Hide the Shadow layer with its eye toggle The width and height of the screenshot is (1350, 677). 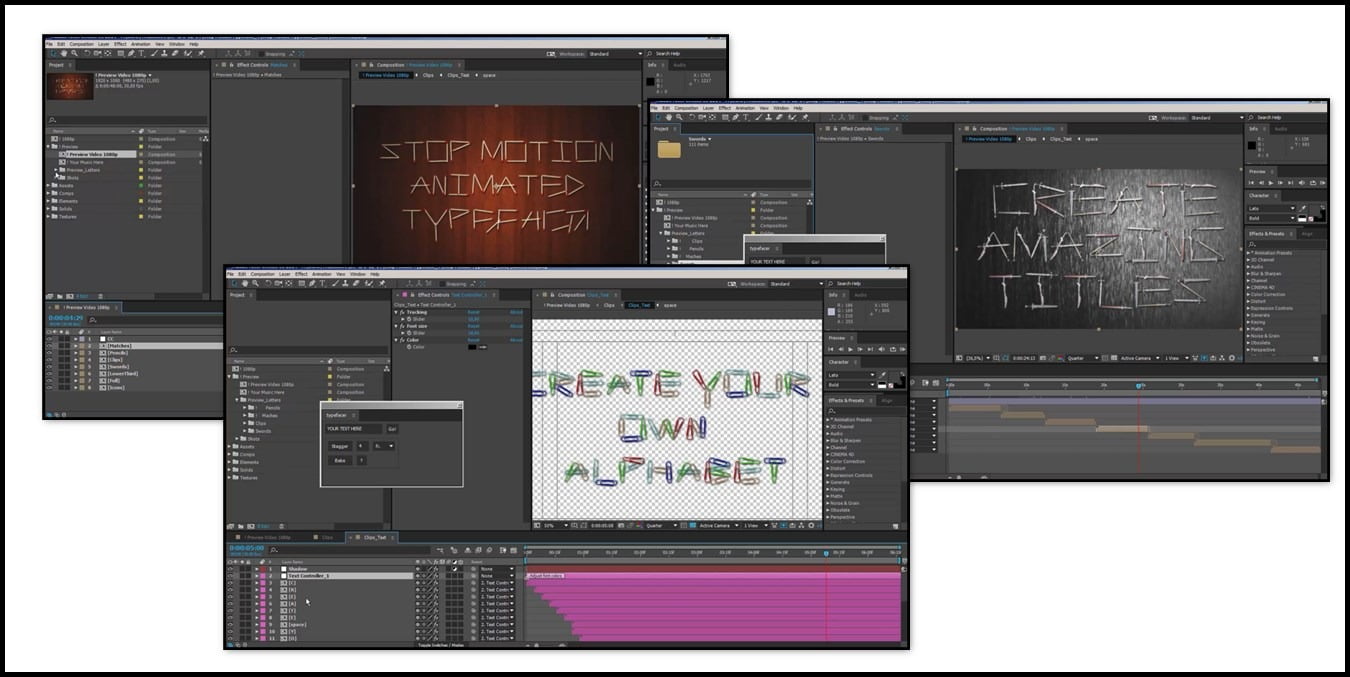click(229, 569)
